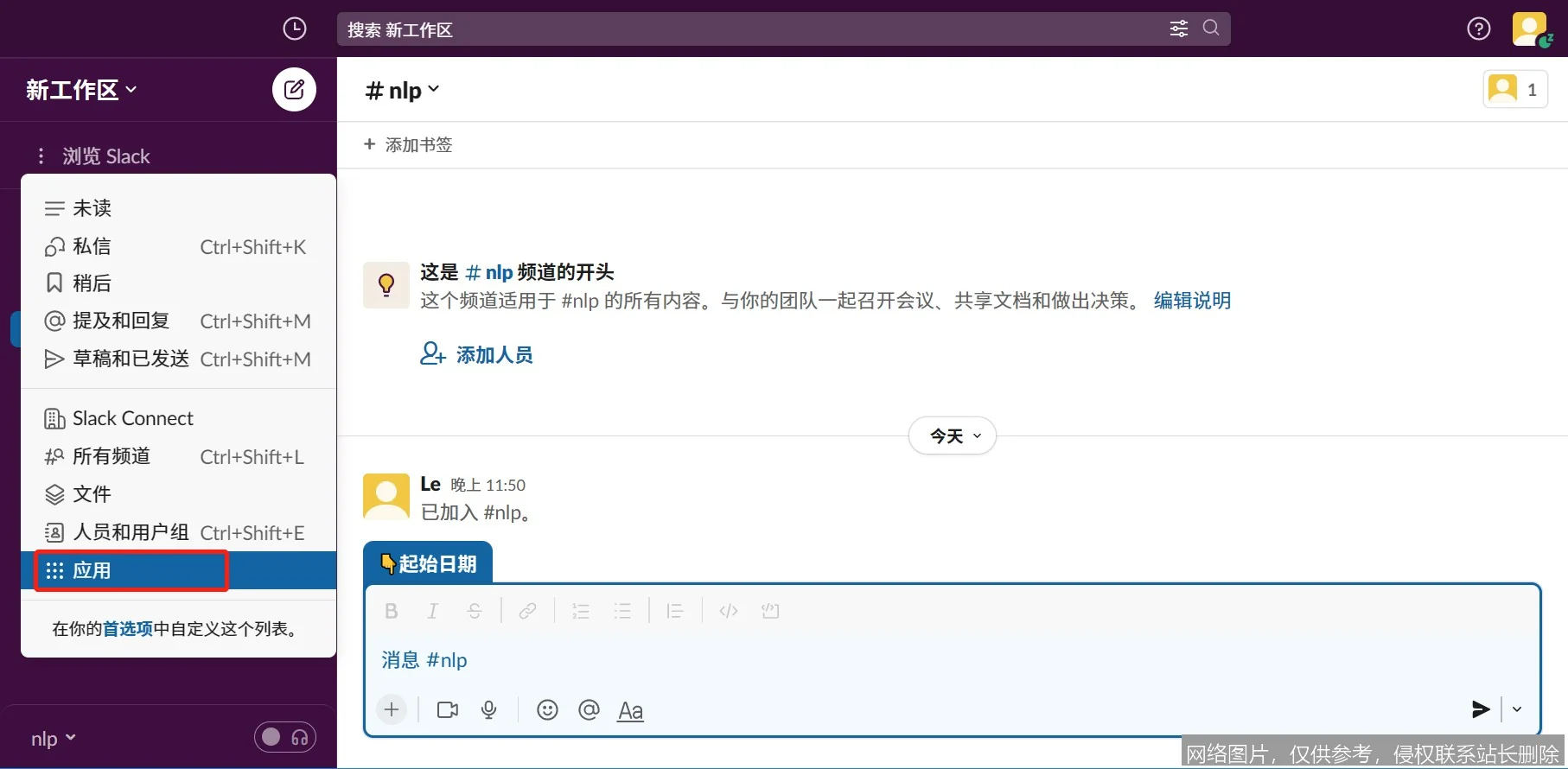The image size is (1568, 769).
Task: Toggle formatting toolbar with Aa icon
Action: pyautogui.click(x=630, y=710)
